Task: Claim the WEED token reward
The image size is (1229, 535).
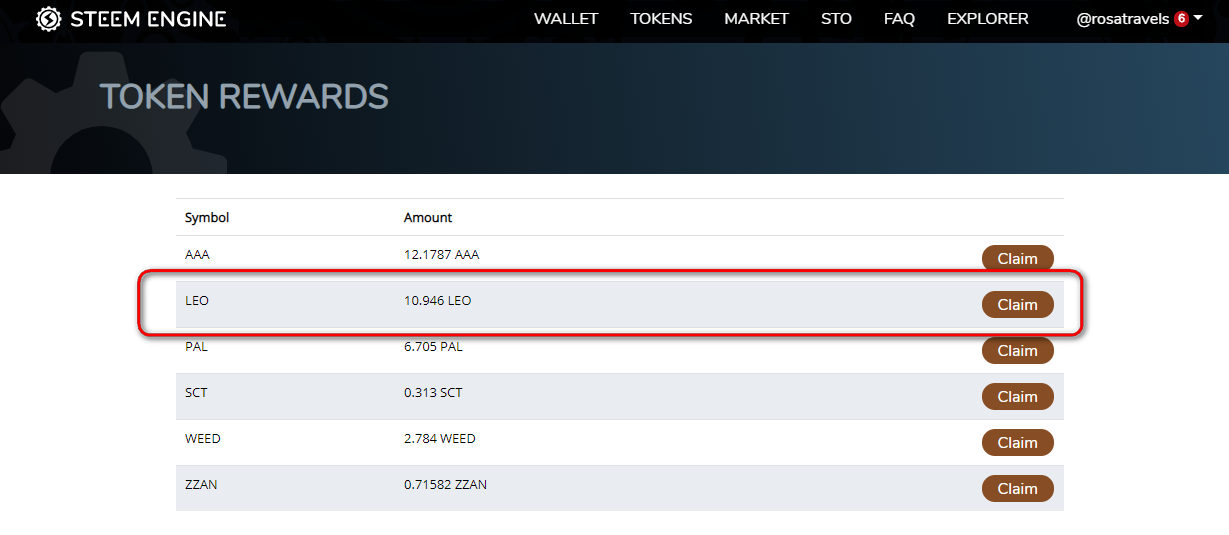Action: click(x=1018, y=442)
